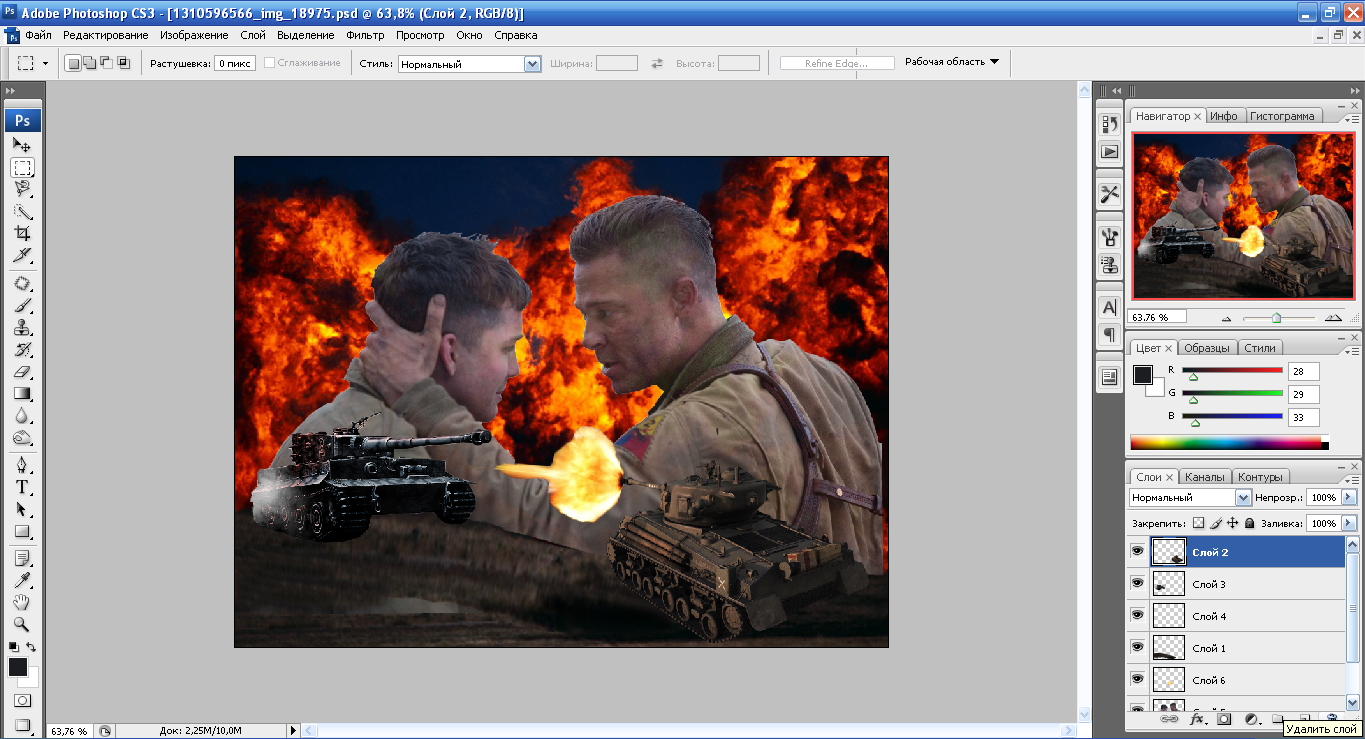Toggle lock all padlock

[x=1250, y=523]
